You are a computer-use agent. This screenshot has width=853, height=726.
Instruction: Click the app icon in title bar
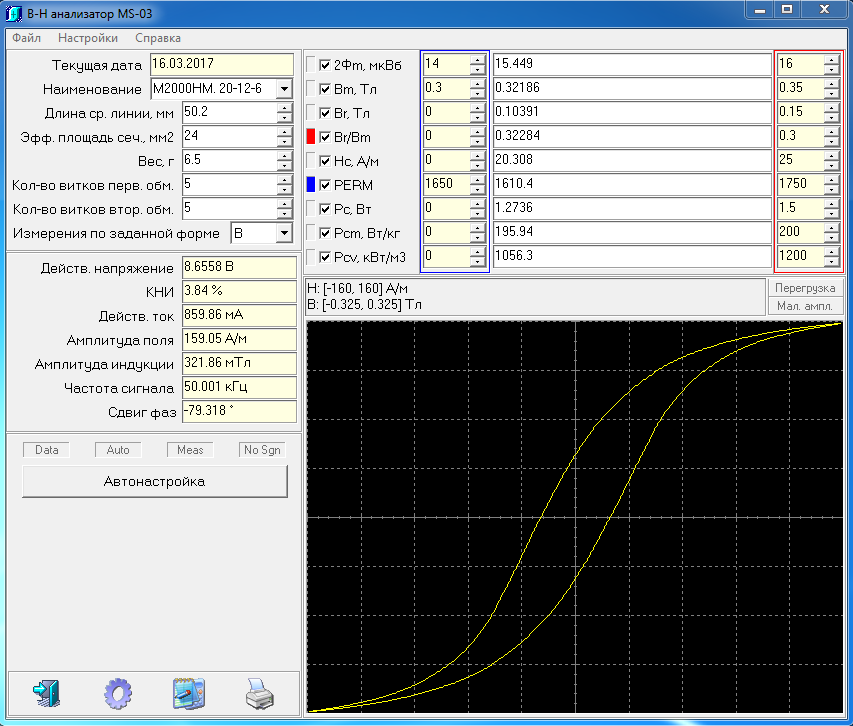[x=13, y=14]
